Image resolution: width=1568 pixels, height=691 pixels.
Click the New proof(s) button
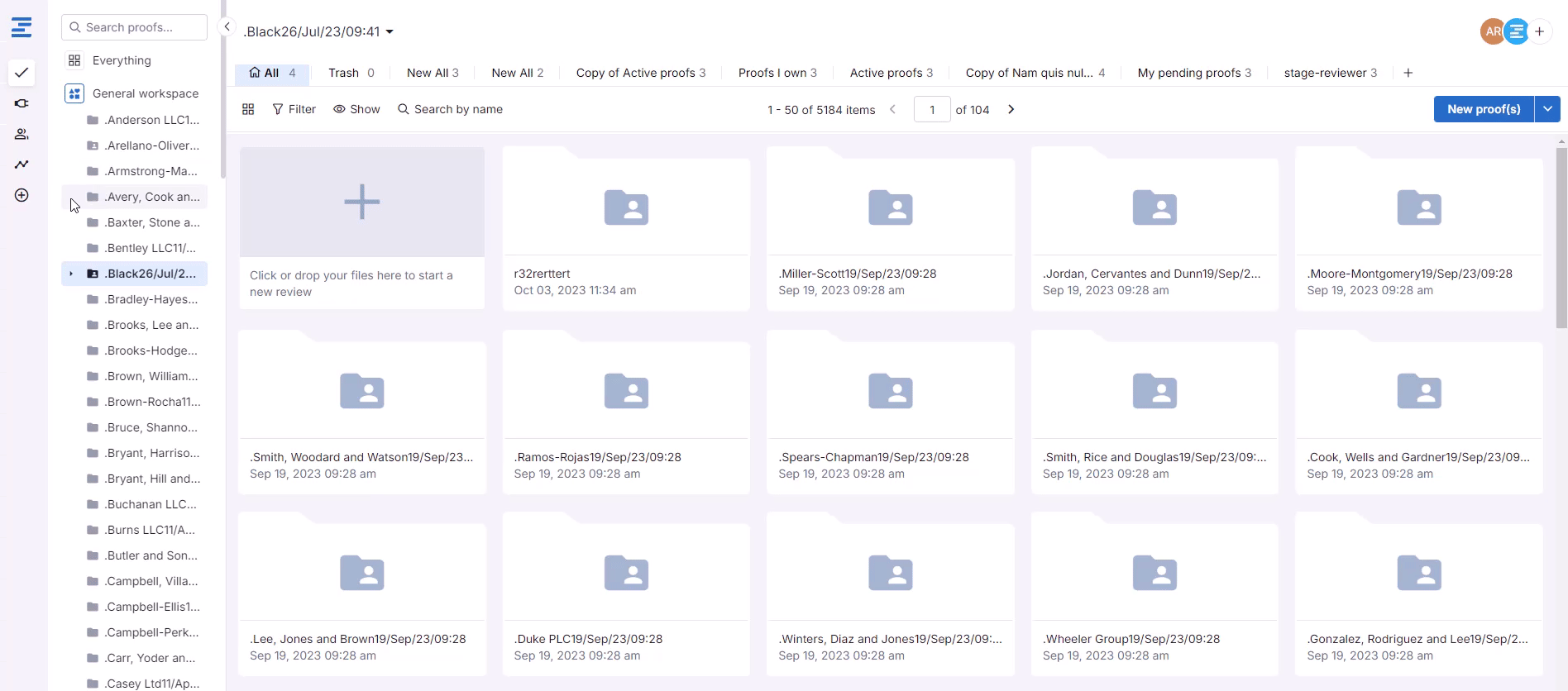(1483, 109)
